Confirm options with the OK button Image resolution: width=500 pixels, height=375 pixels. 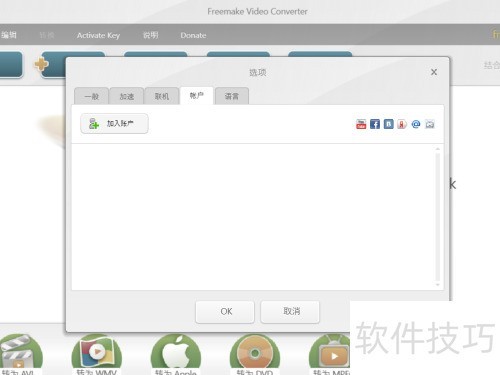(225, 312)
